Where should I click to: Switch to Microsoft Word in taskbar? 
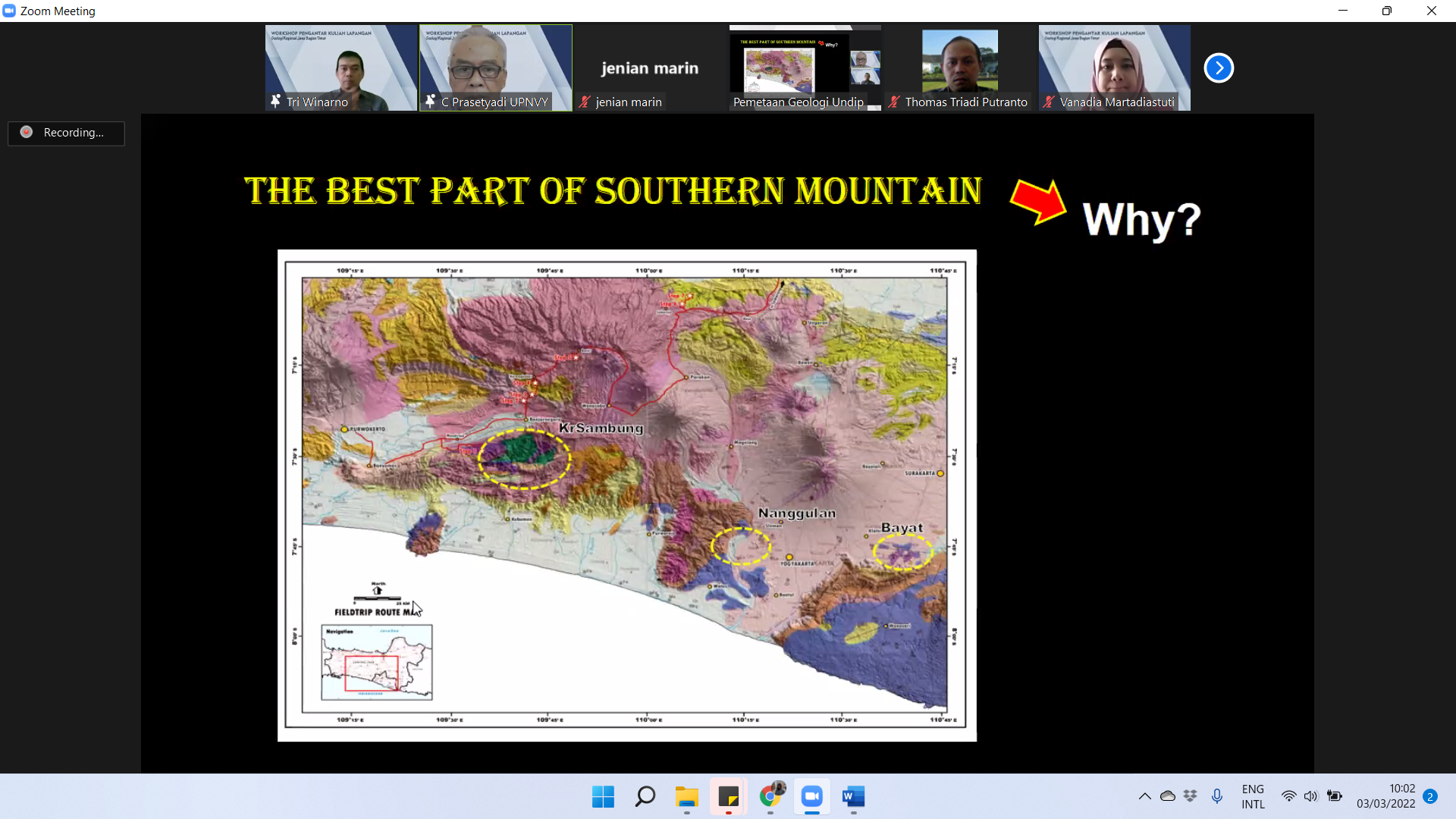click(854, 796)
